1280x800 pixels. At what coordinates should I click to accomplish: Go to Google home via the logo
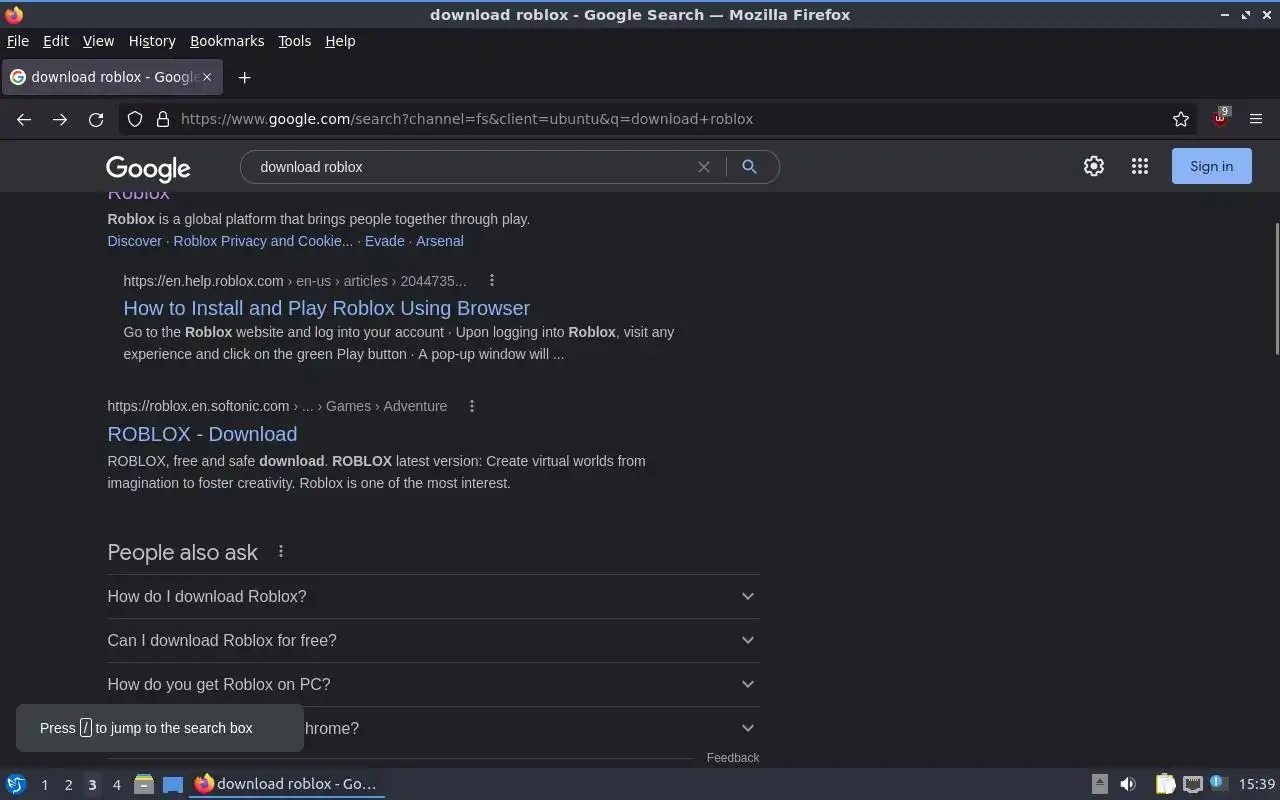tap(148, 168)
